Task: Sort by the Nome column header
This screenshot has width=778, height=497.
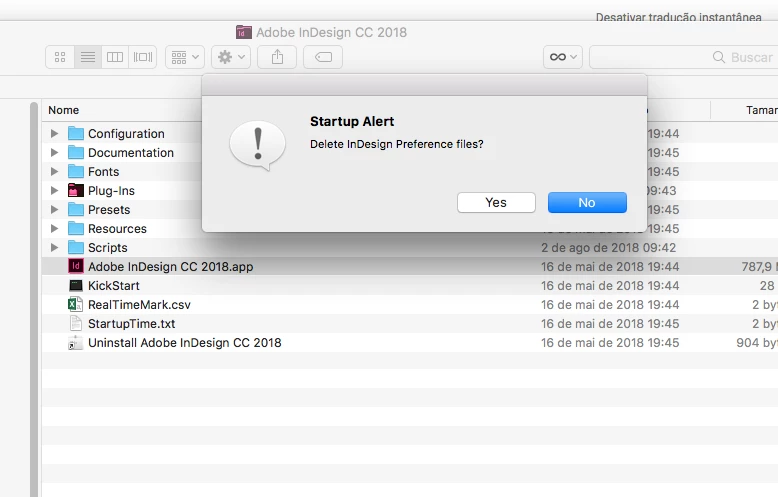Action: pos(64,110)
